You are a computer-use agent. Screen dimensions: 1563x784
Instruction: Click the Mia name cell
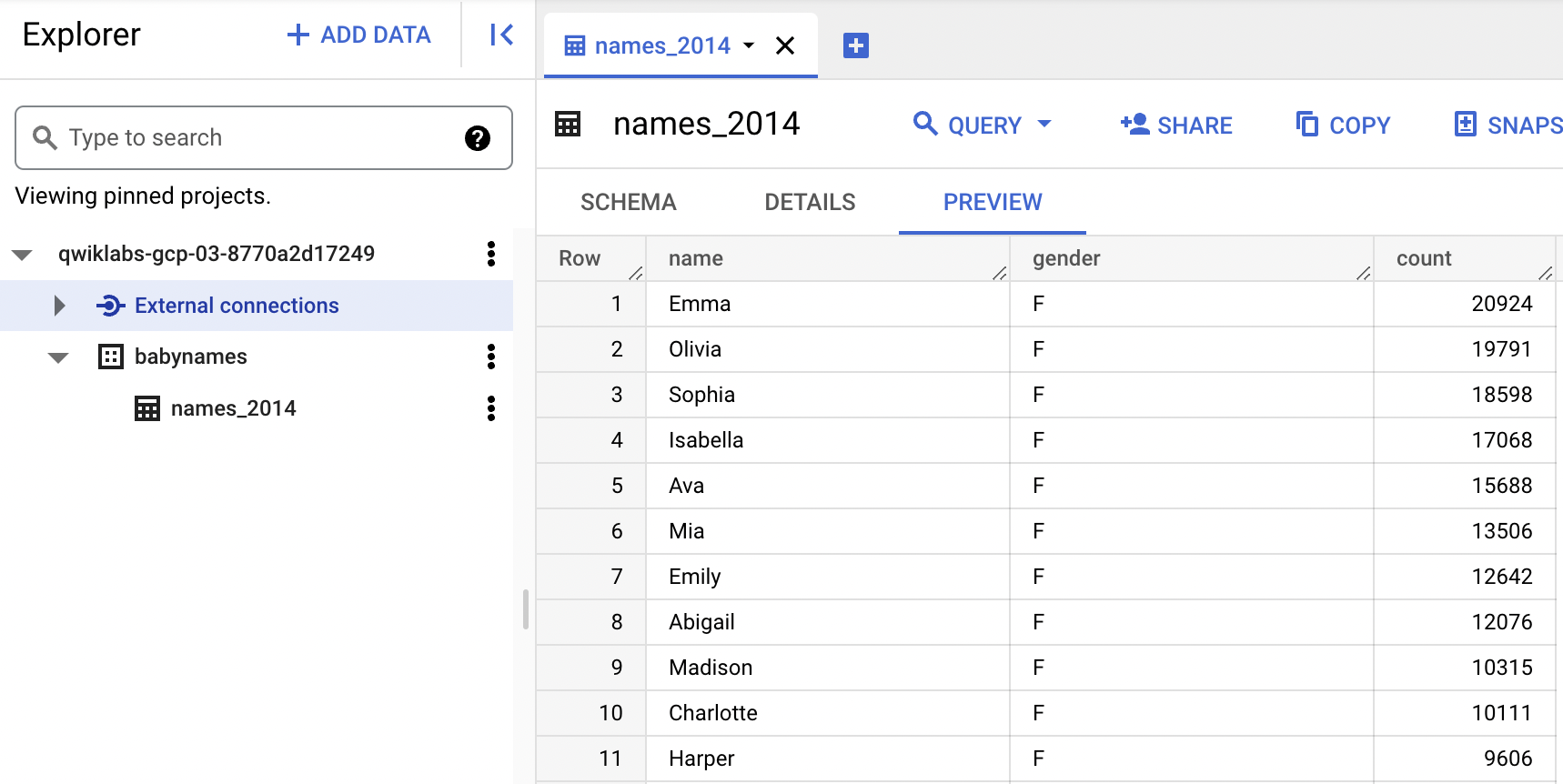coord(828,531)
